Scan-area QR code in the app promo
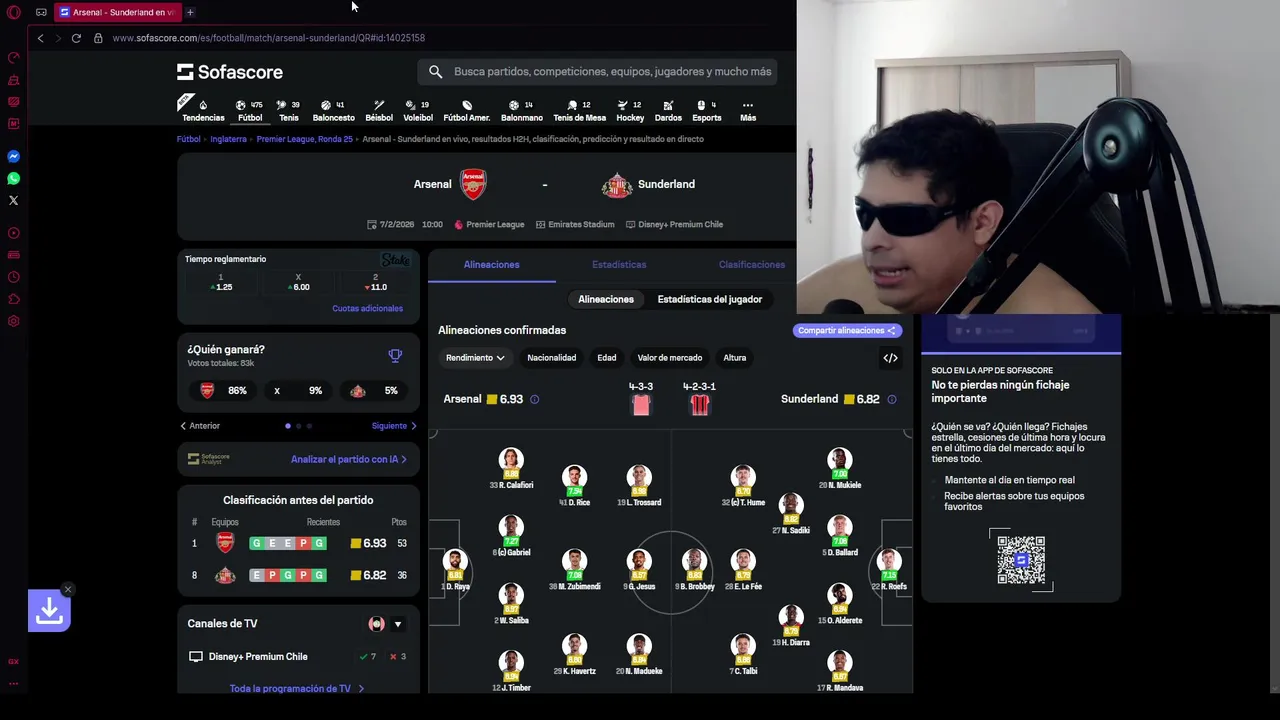Viewport: 1280px width, 720px height. tap(1021, 560)
